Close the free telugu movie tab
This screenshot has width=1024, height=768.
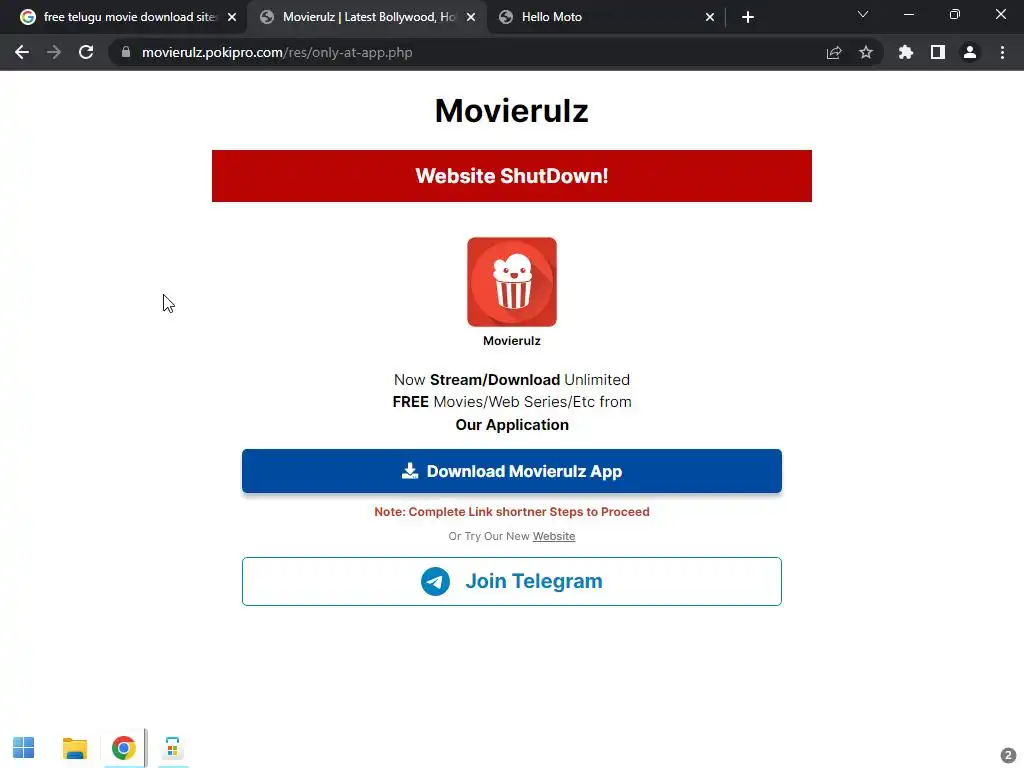point(232,17)
